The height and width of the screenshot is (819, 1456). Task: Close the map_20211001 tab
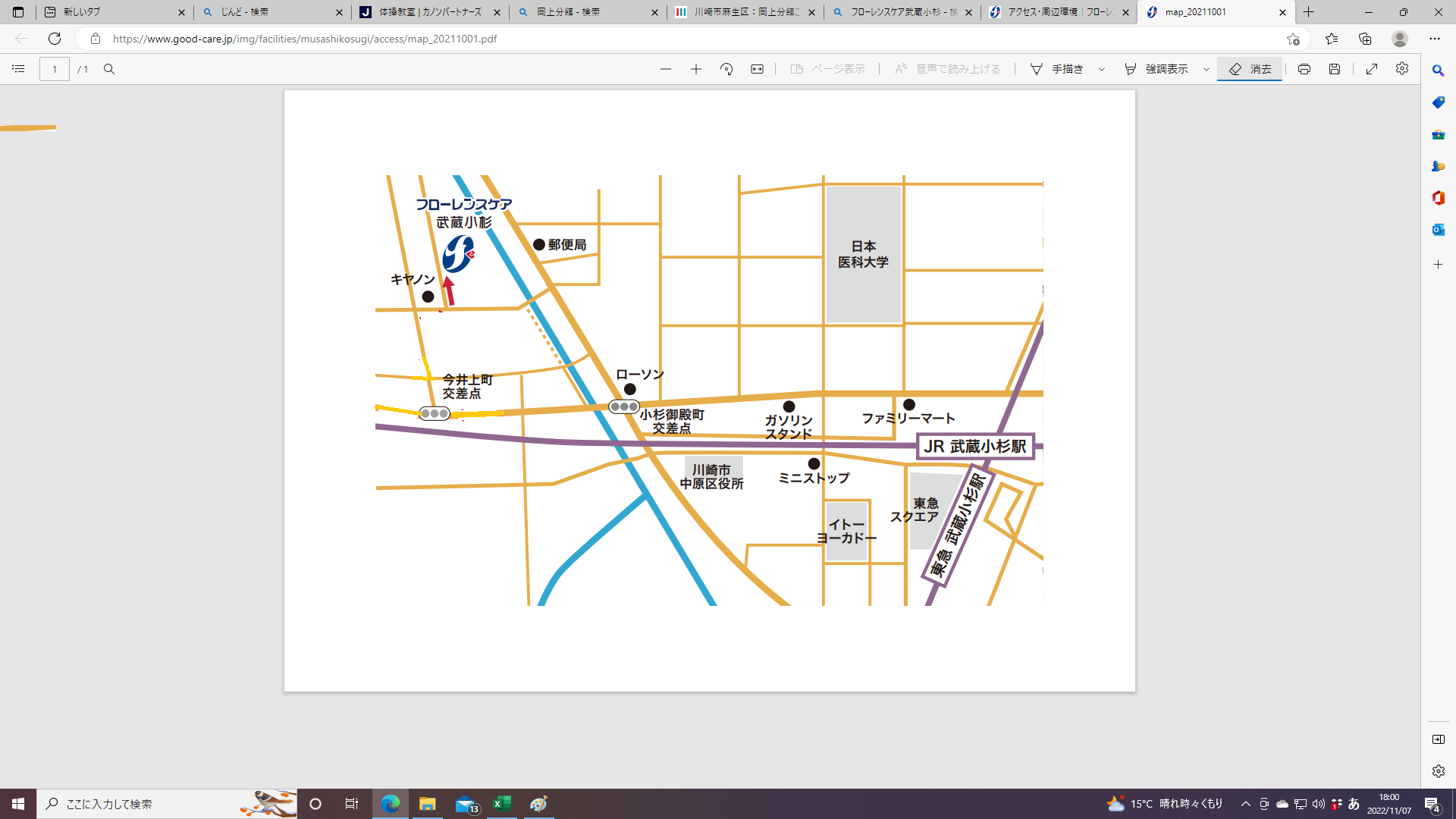pos(1282,12)
